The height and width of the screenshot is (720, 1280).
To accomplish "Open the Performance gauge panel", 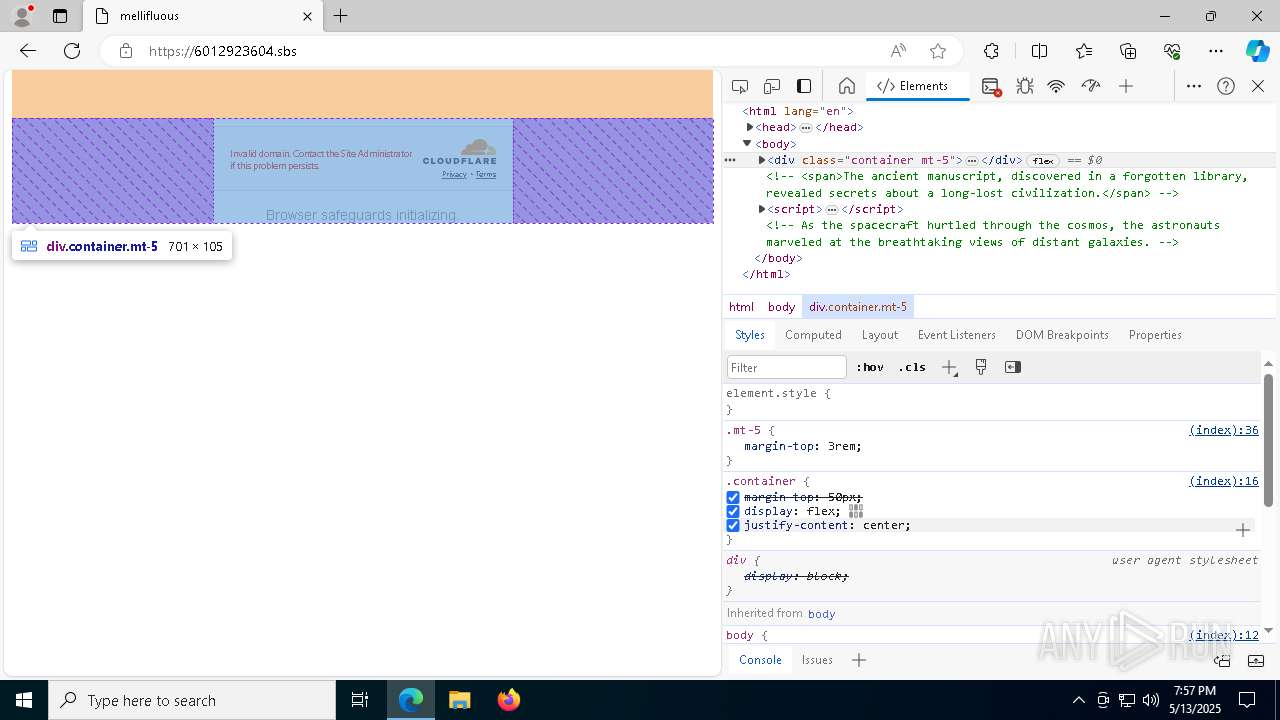I will 1091,86.
